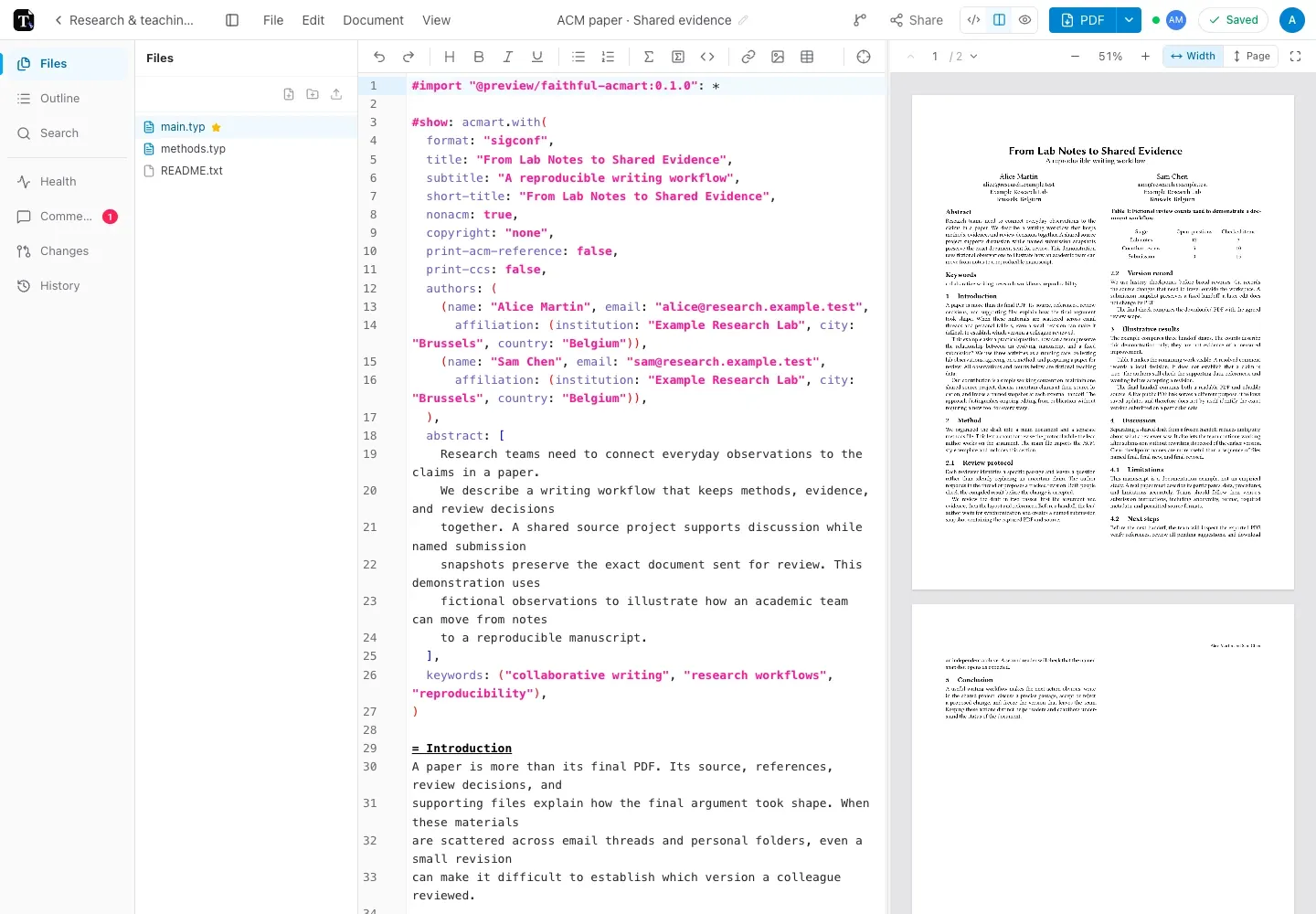Insert an inline math sigma
Viewport: 1316px width, 914px height.
pyautogui.click(x=649, y=57)
